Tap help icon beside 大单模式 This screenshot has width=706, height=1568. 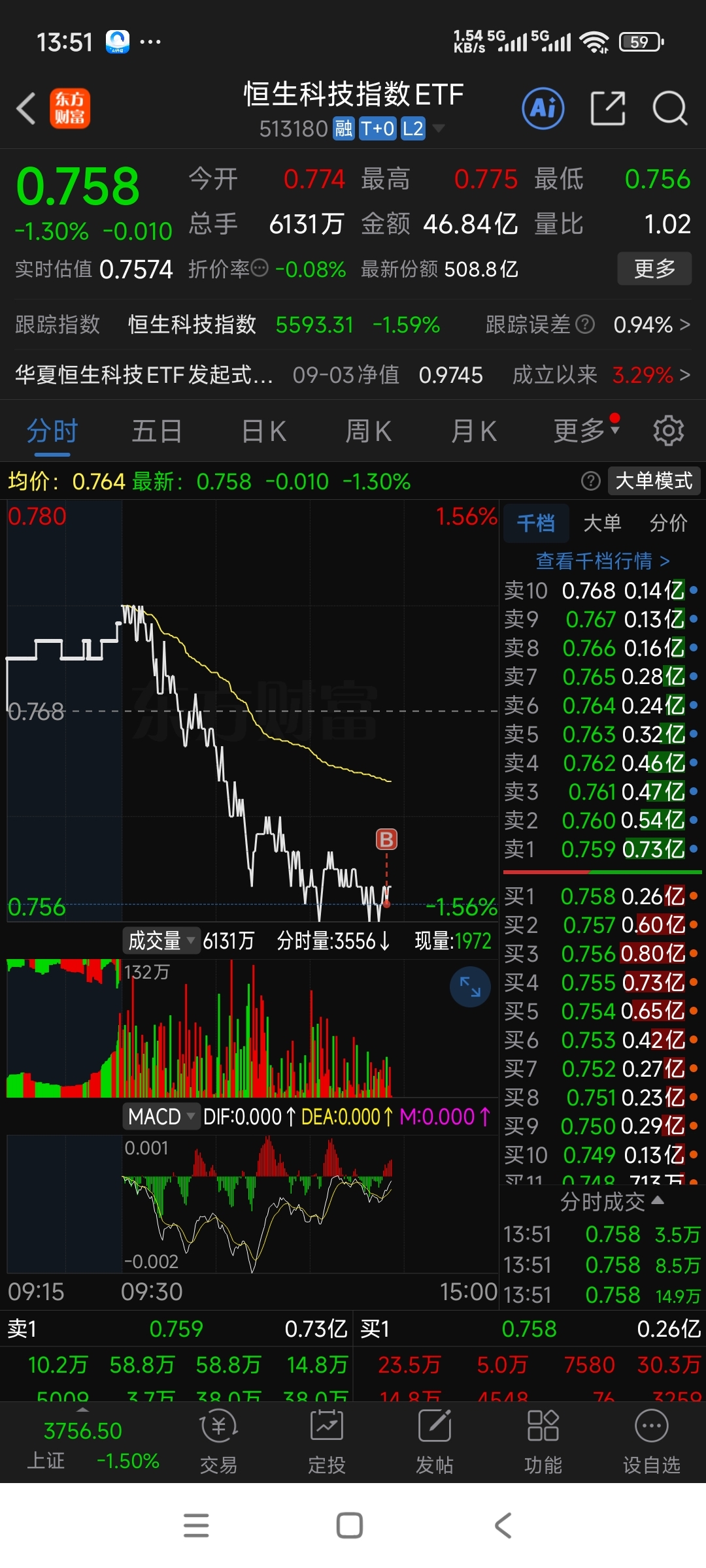tap(590, 482)
